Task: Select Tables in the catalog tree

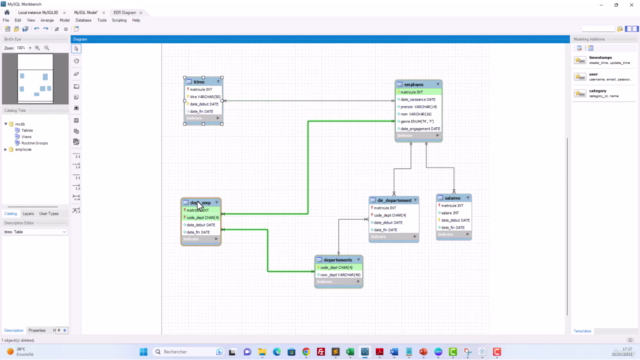Action: pyautogui.click(x=27, y=130)
